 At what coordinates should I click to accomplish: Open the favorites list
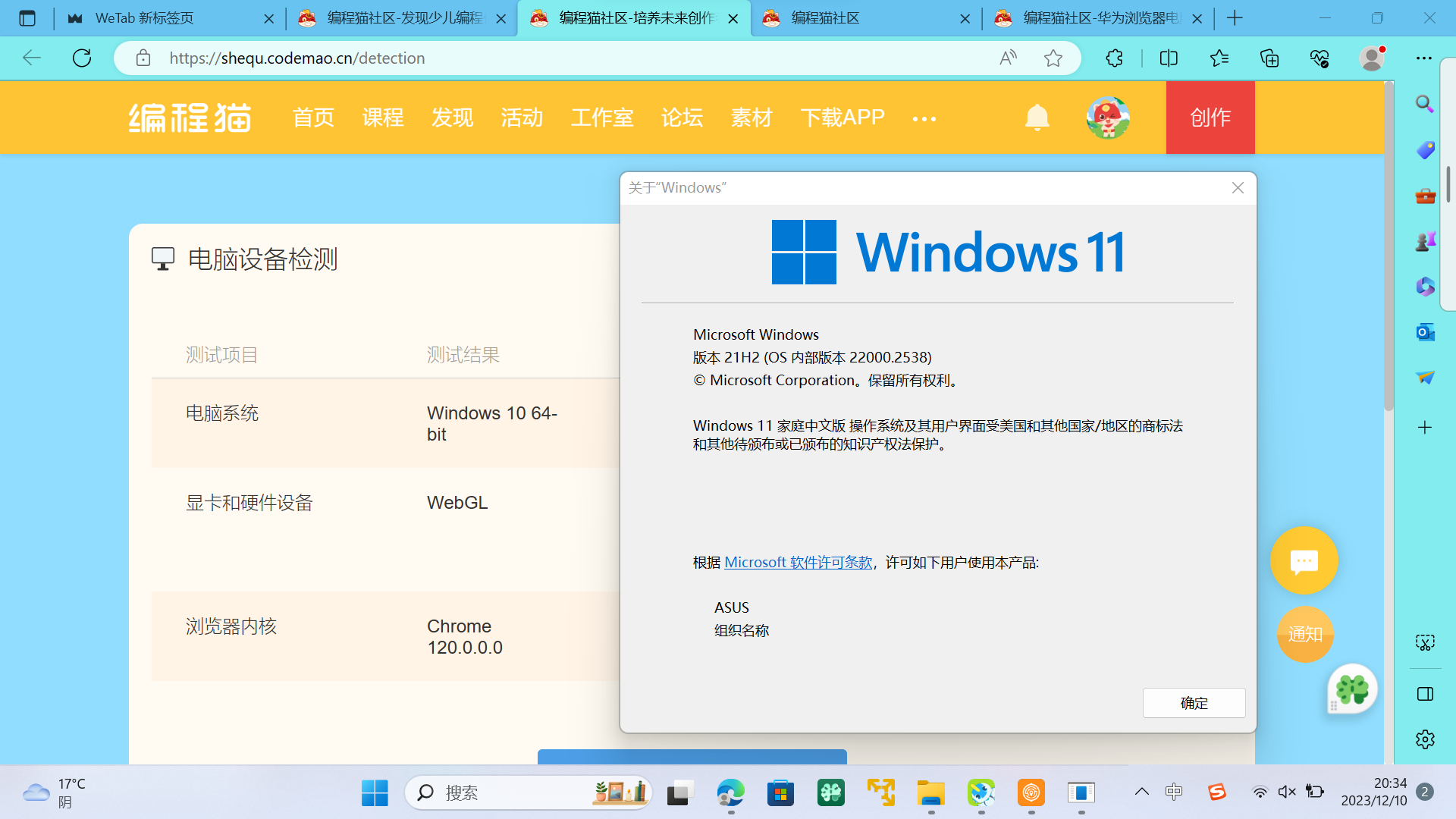(x=1219, y=58)
